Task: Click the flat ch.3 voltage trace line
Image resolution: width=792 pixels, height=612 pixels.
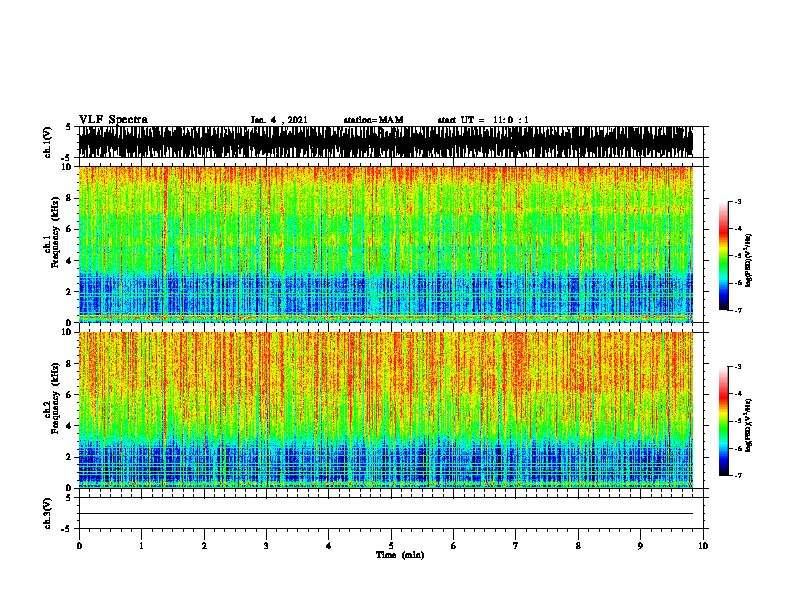Action: pyautogui.click(x=386, y=514)
